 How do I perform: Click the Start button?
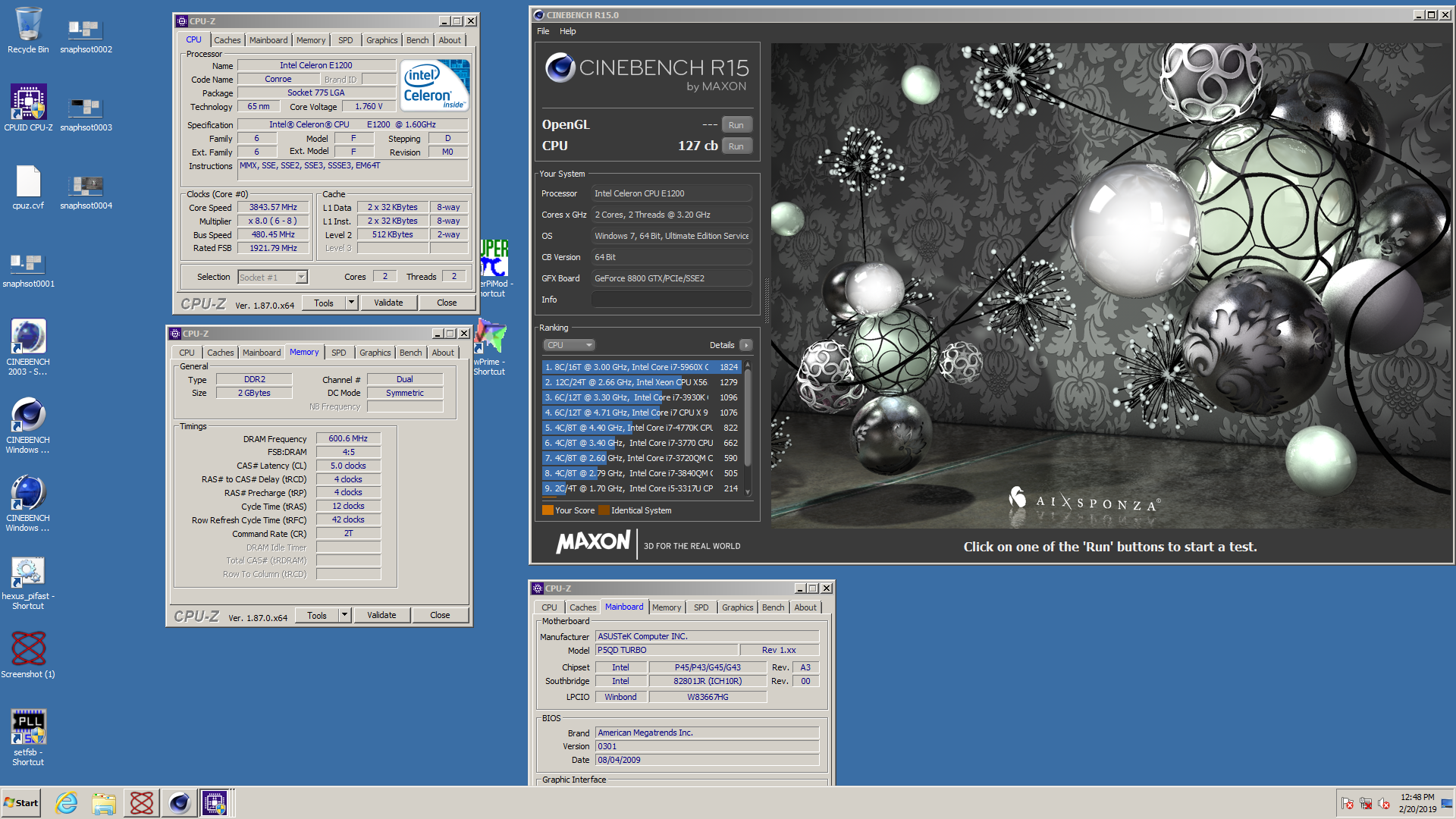21,803
